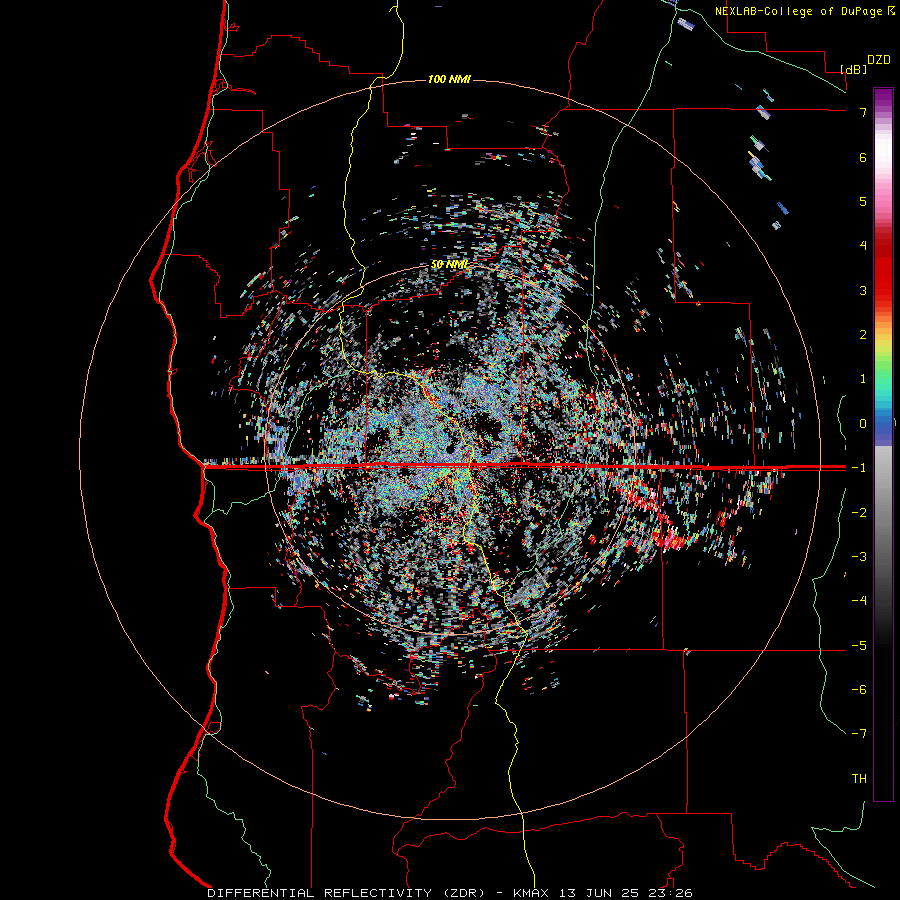Click the -7 value on the color scale
The image size is (900, 900).
(x=859, y=734)
